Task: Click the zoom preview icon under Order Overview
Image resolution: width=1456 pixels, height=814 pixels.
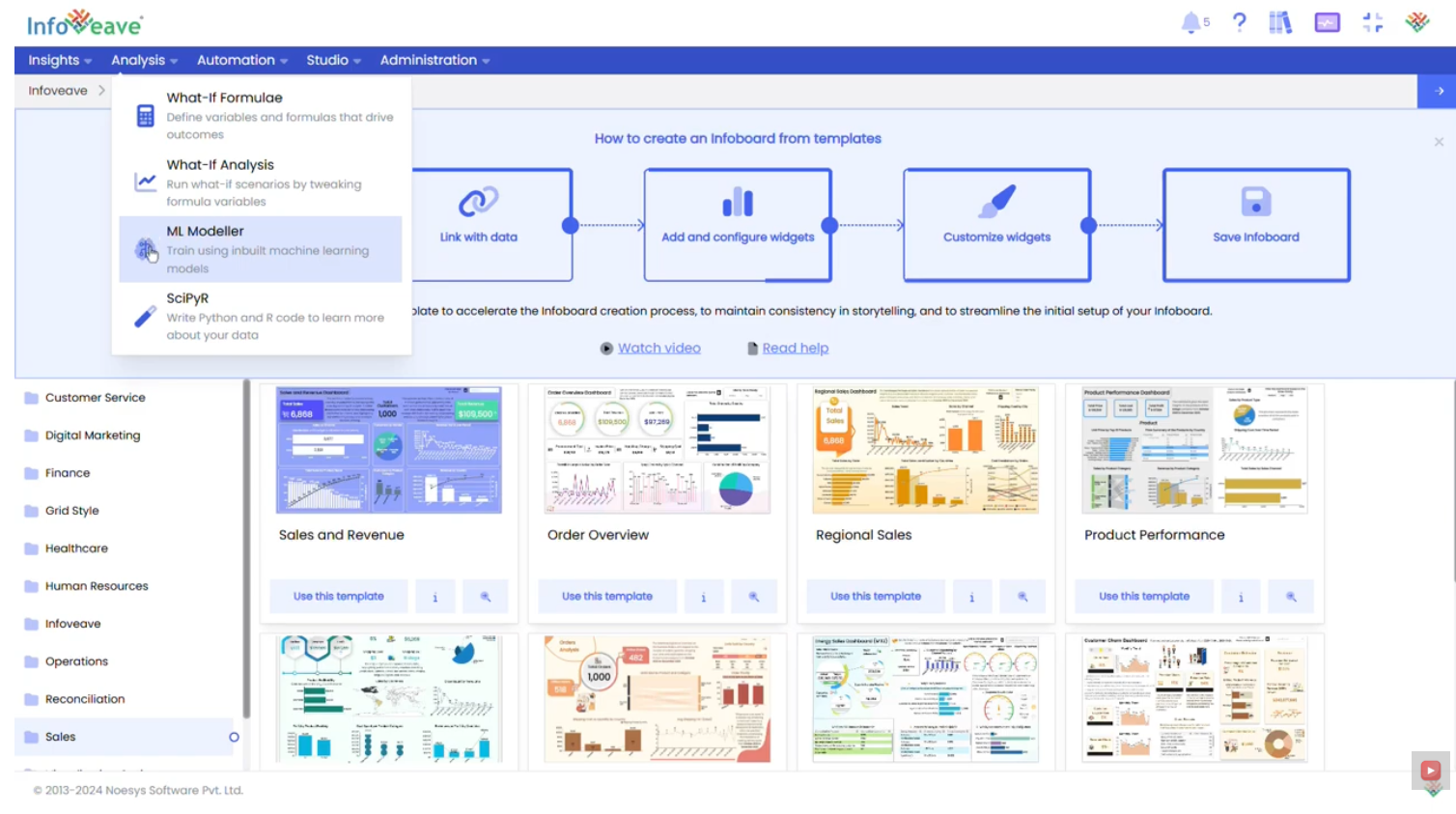Action: (x=754, y=597)
